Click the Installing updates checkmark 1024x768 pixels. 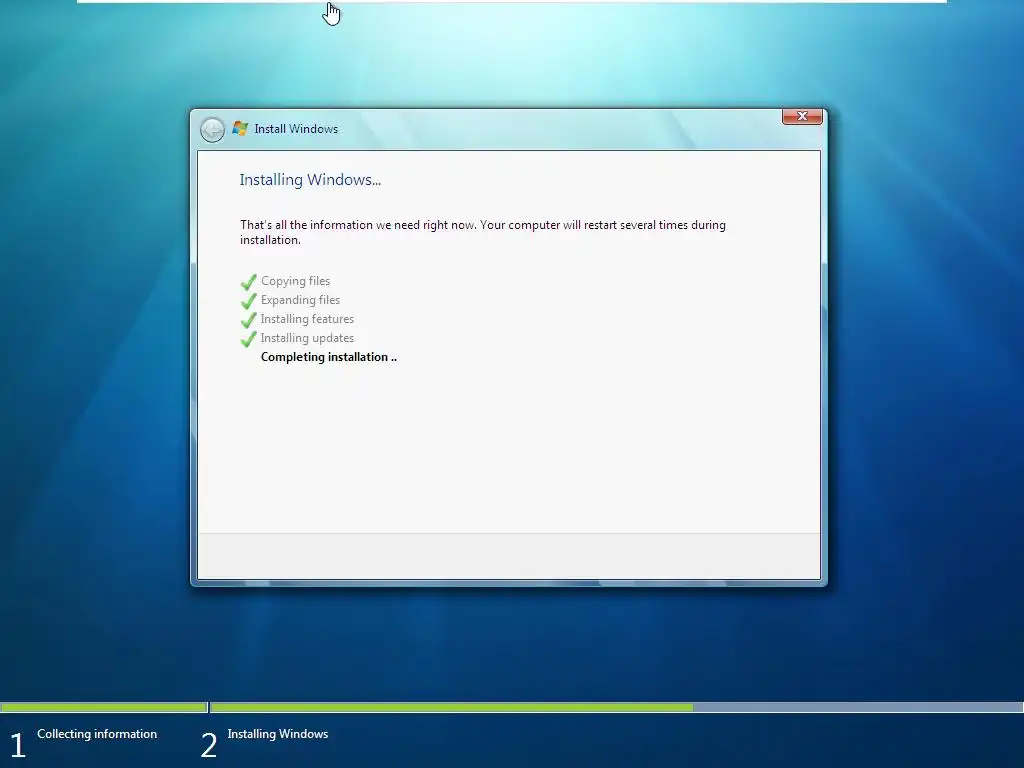(249, 339)
